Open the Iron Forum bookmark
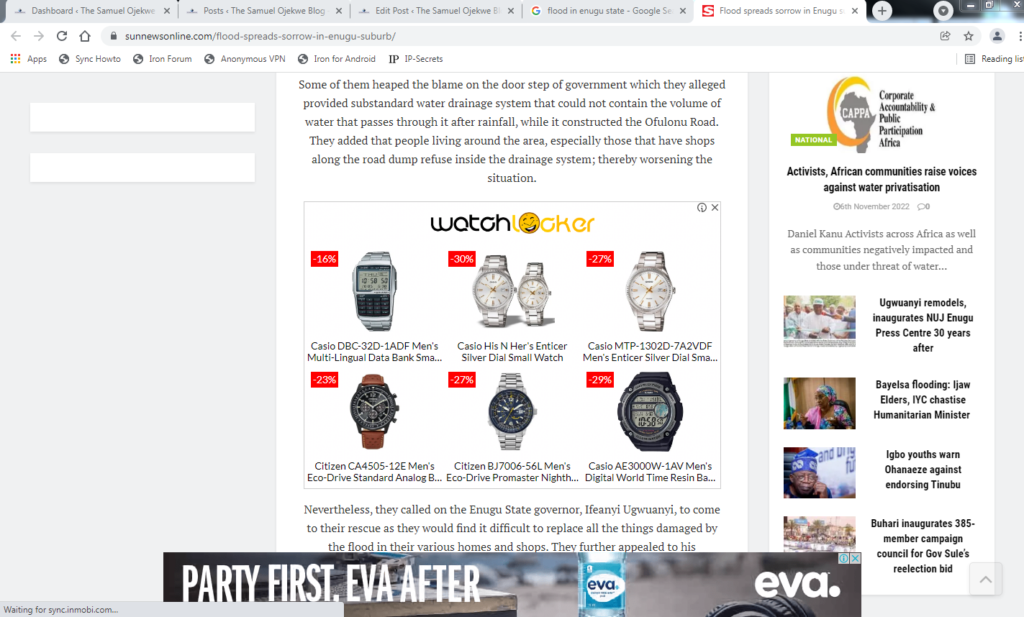 (x=163, y=59)
